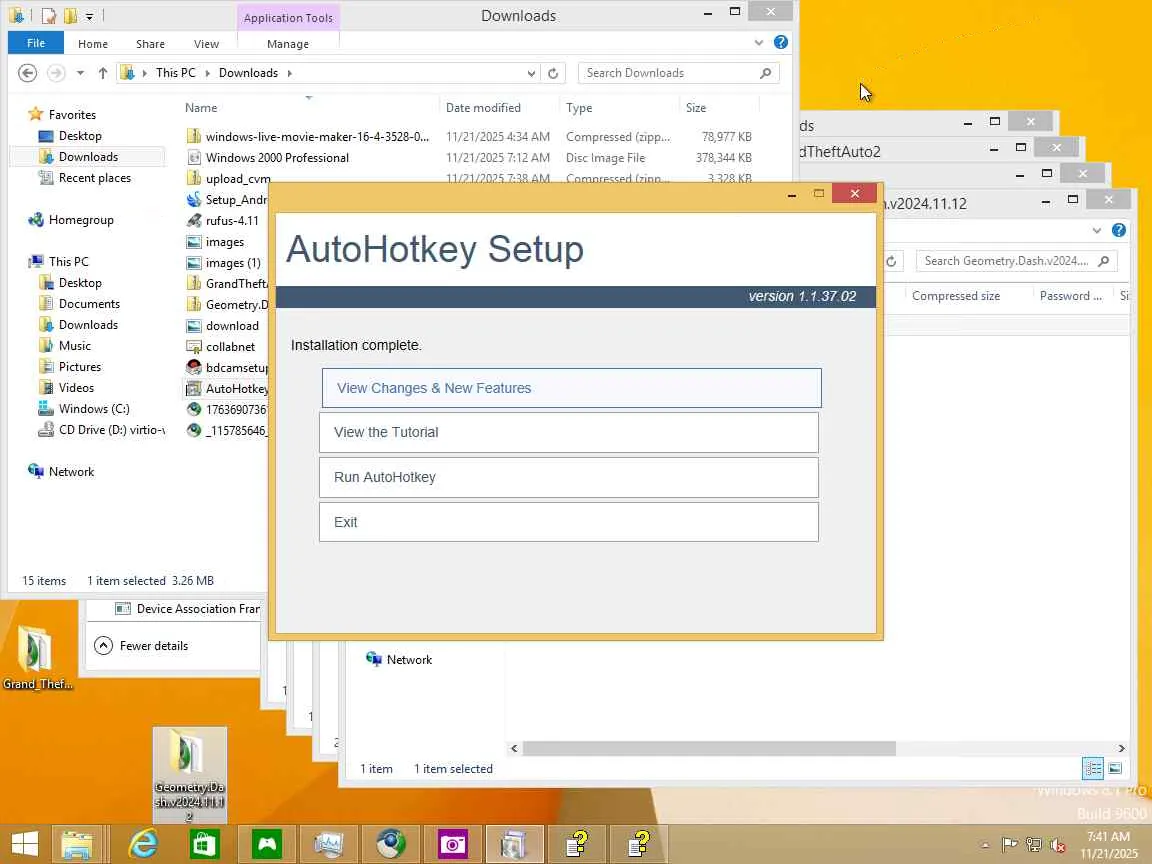Click View Changes & New Features button

click(x=571, y=388)
